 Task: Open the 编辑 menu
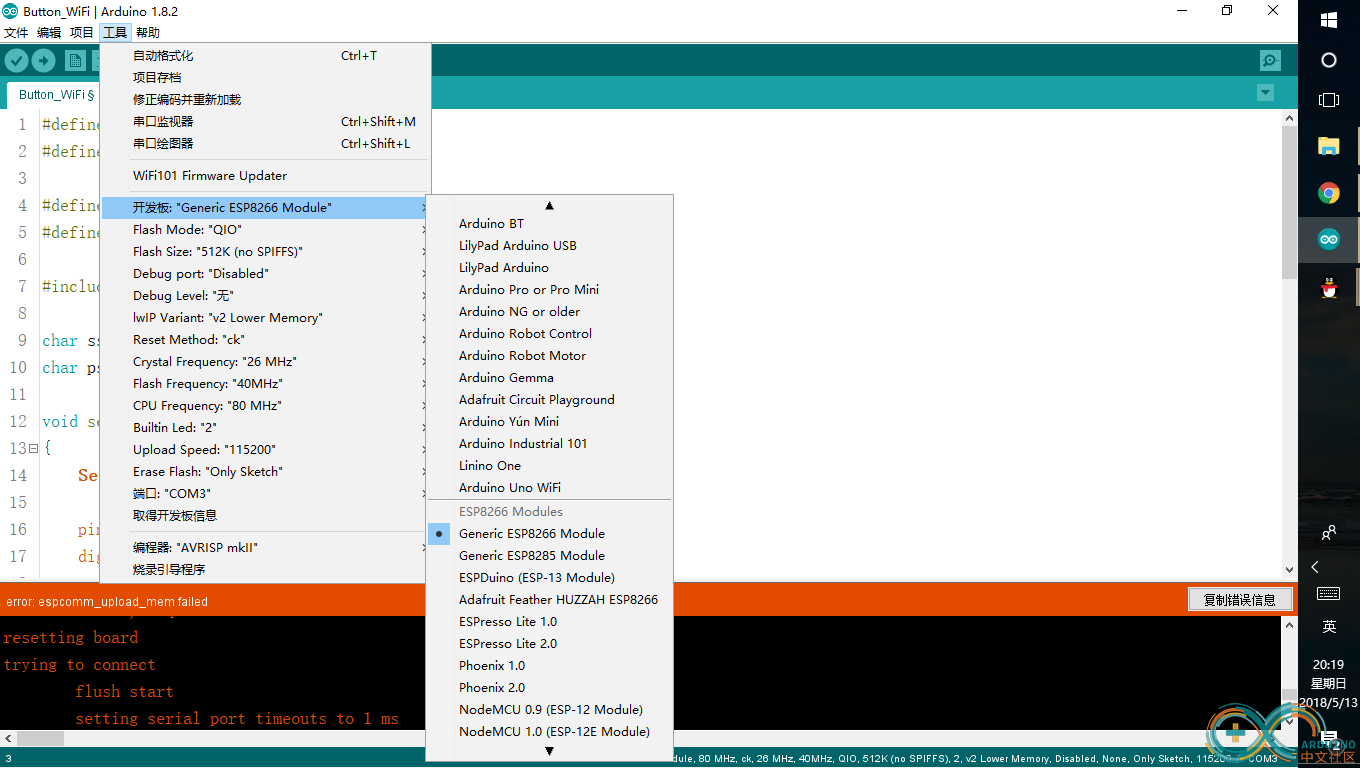pyautogui.click(x=49, y=33)
